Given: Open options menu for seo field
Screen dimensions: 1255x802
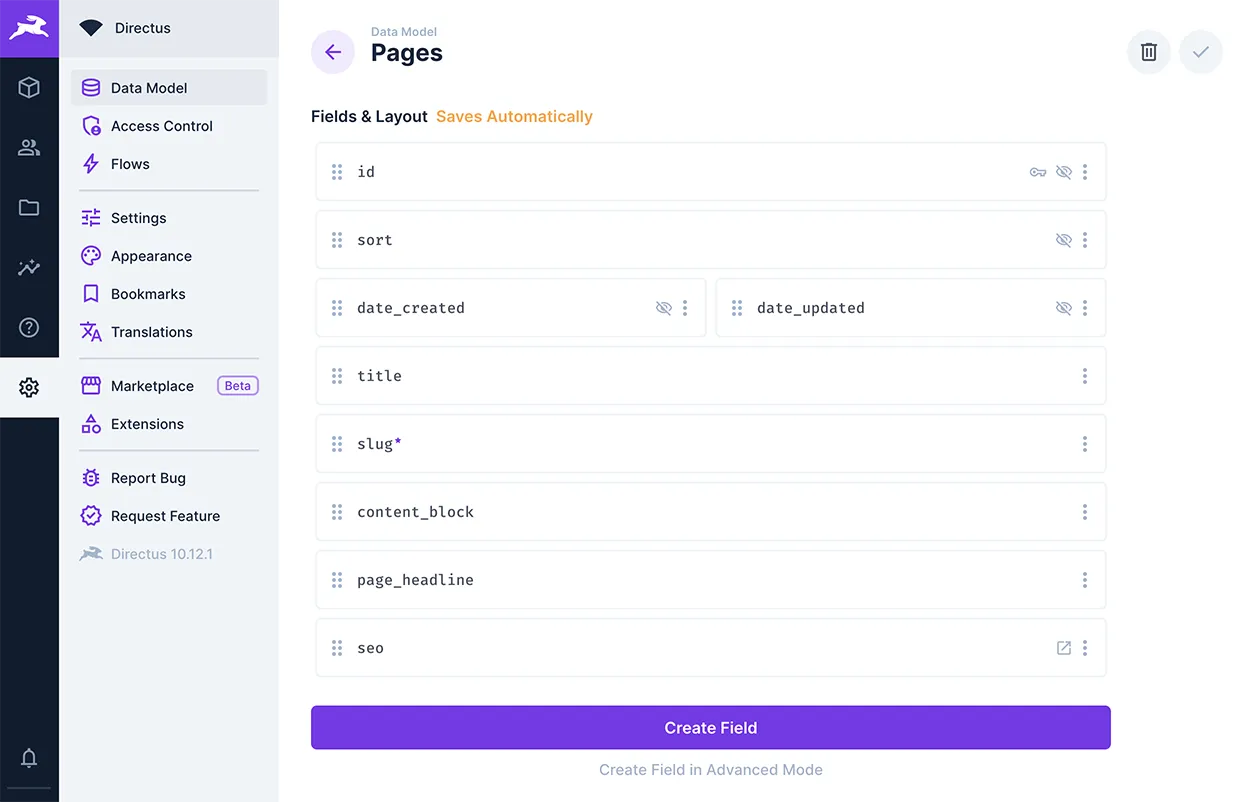Looking at the screenshot, I should [x=1085, y=648].
